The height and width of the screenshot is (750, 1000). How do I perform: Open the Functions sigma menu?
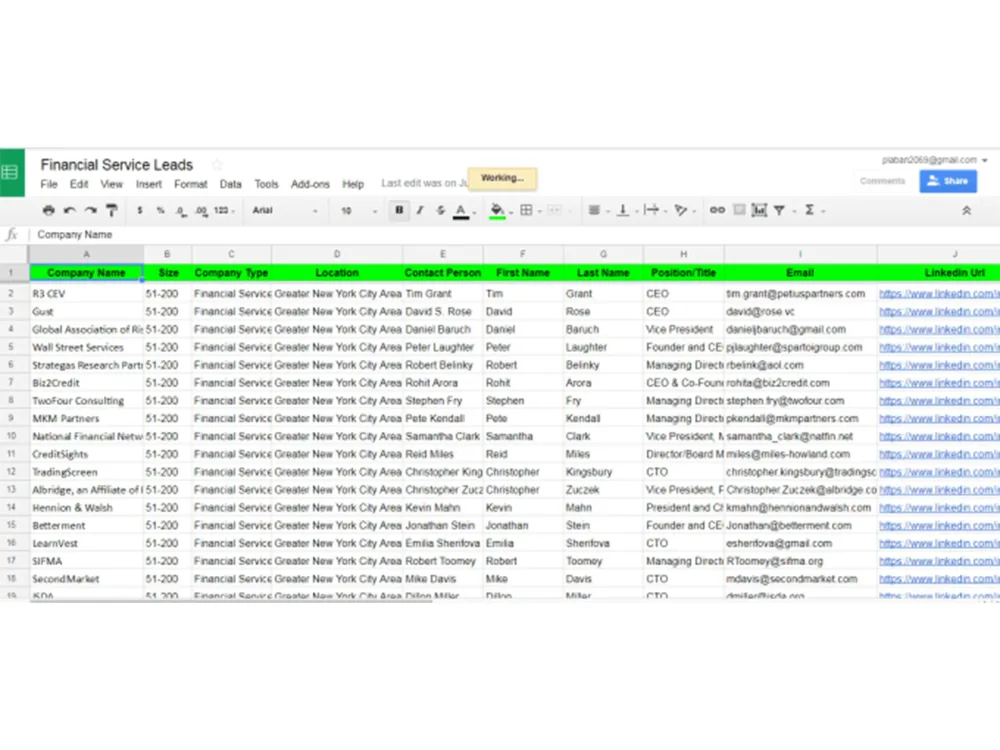810,210
